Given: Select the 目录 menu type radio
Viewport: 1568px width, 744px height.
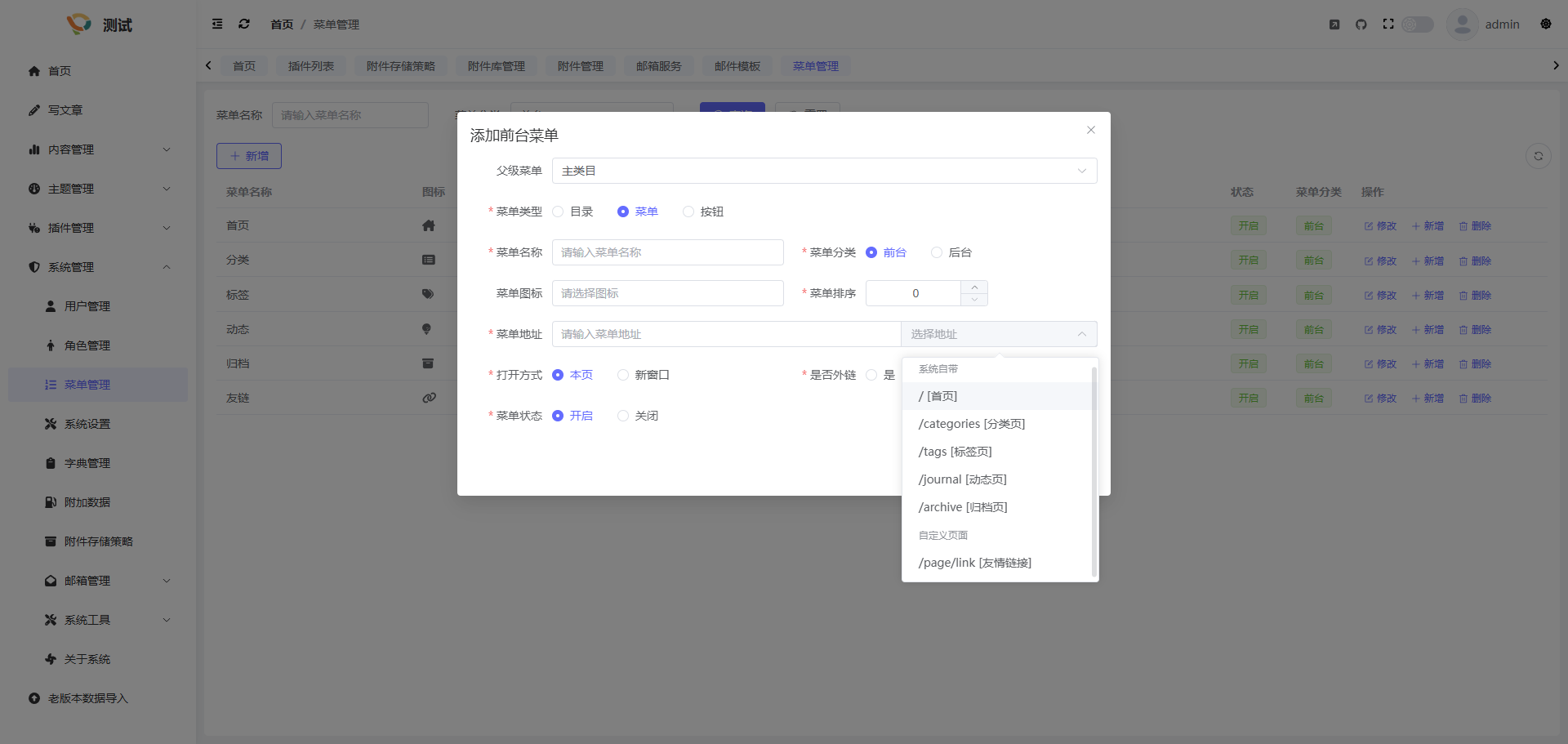Looking at the screenshot, I should pyautogui.click(x=559, y=212).
